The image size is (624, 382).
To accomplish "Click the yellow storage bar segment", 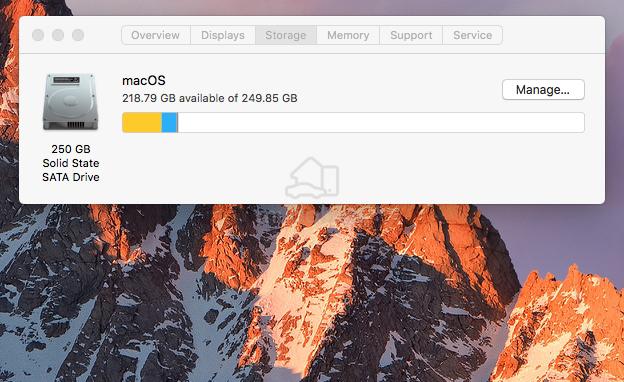I will point(142,123).
